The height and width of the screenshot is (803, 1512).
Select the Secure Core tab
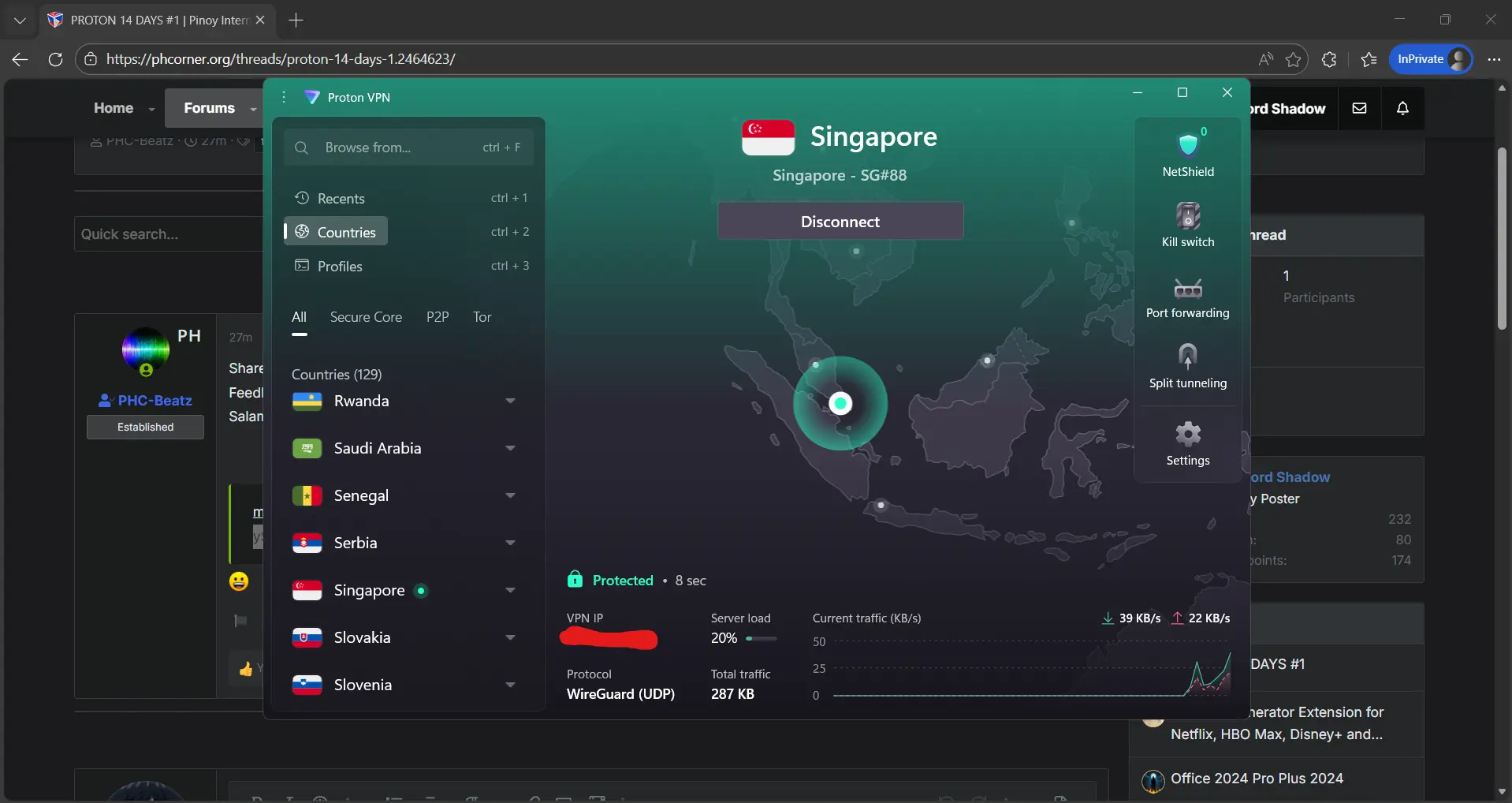point(366,317)
